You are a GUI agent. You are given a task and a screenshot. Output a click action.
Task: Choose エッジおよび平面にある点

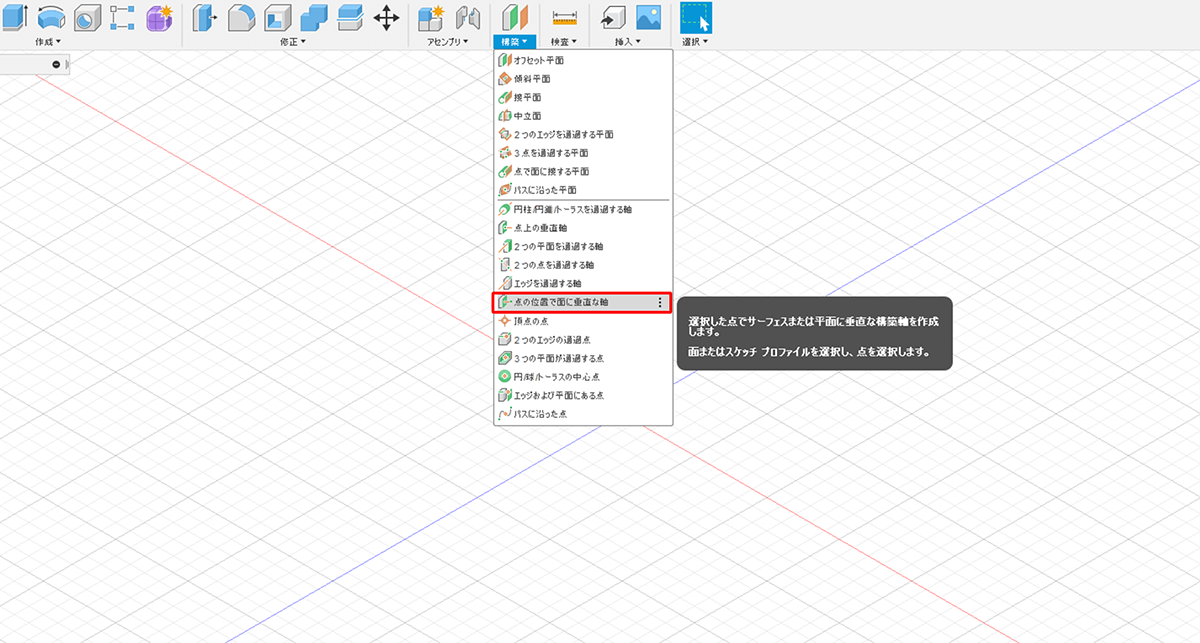pos(583,395)
